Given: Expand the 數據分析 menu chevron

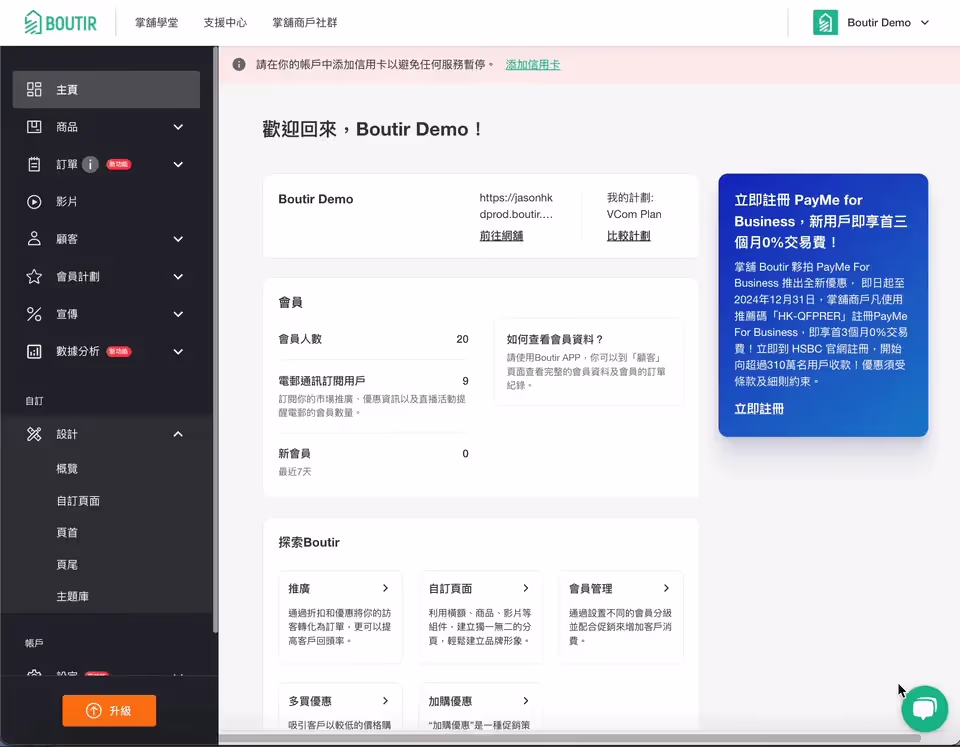Looking at the screenshot, I should (x=178, y=351).
